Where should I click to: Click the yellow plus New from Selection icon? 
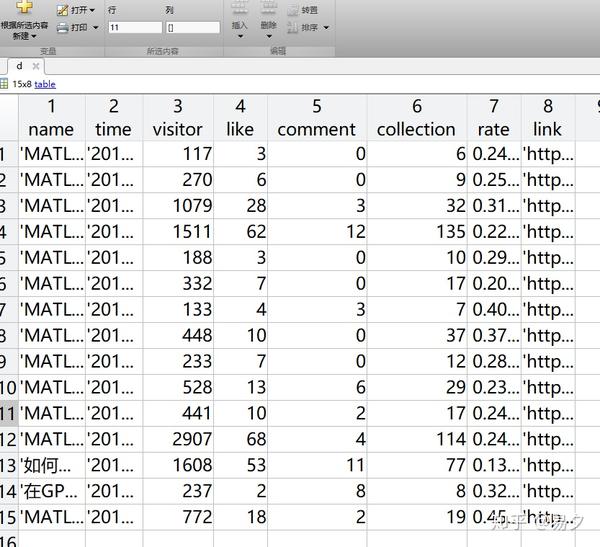click(x=24, y=7)
